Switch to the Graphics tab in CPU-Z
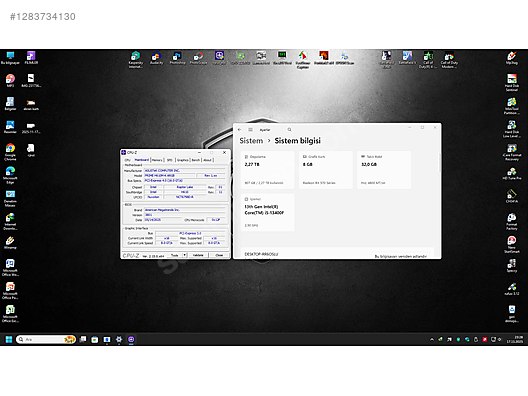The image size is (528, 396). [x=183, y=160]
